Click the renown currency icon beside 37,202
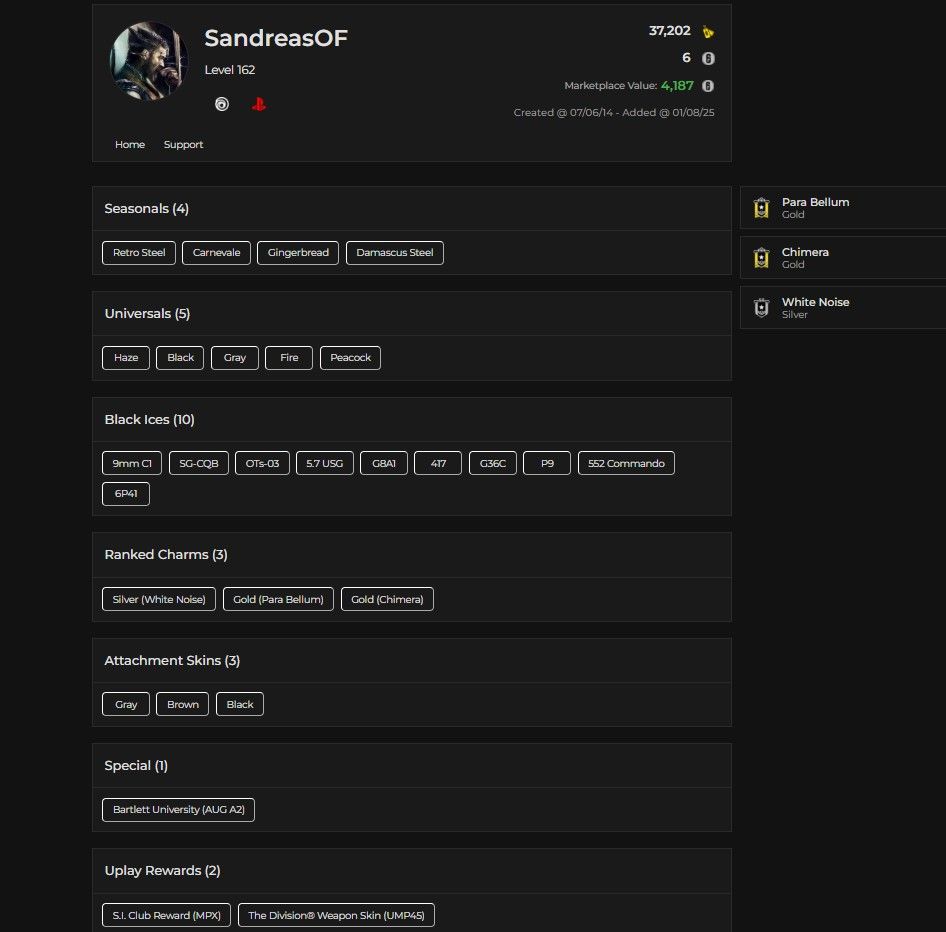 tap(708, 31)
